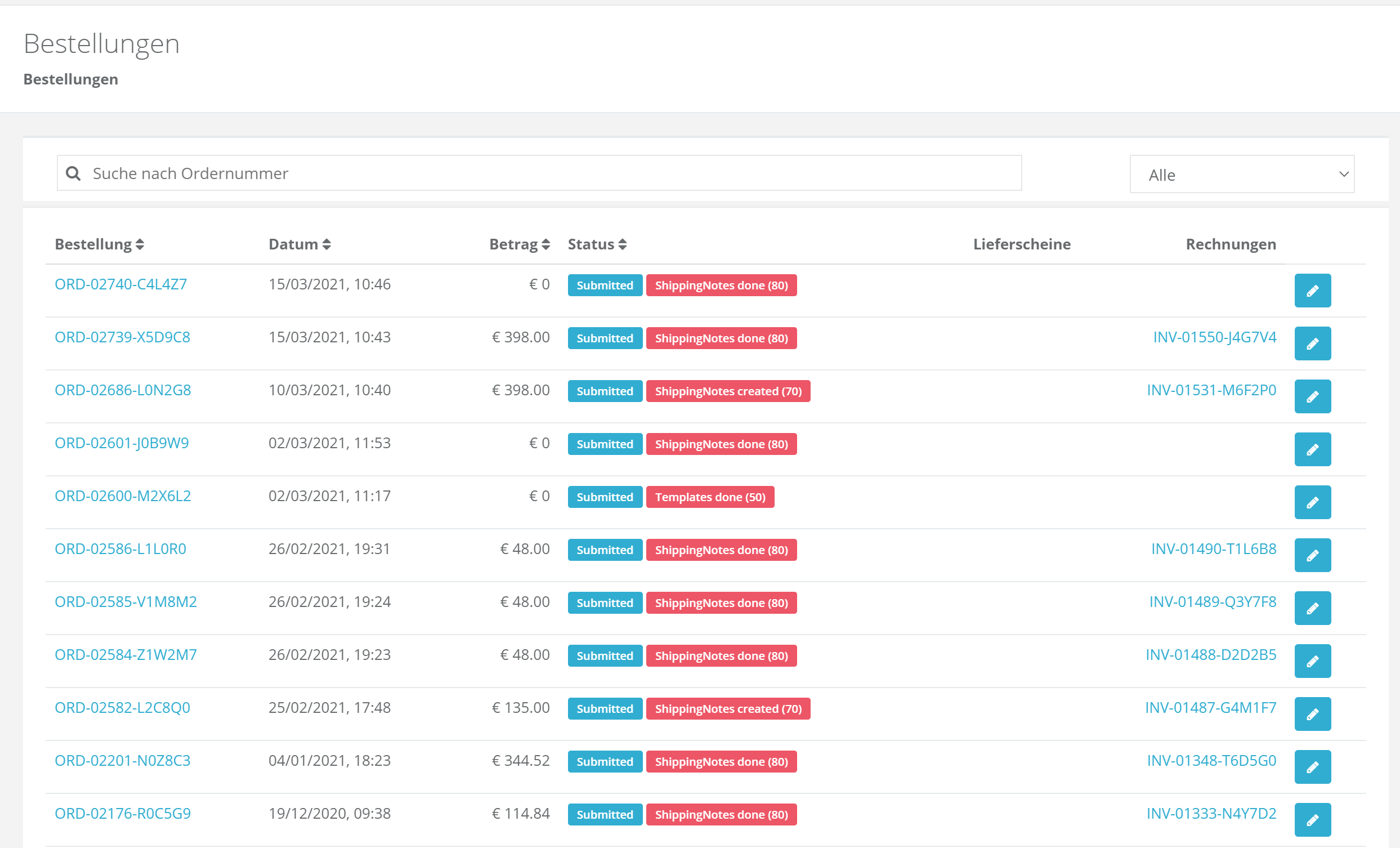Open order ORD-02601-J0B9W9
Image resolution: width=1400 pixels, height=848 pixels.
point(122,443)
